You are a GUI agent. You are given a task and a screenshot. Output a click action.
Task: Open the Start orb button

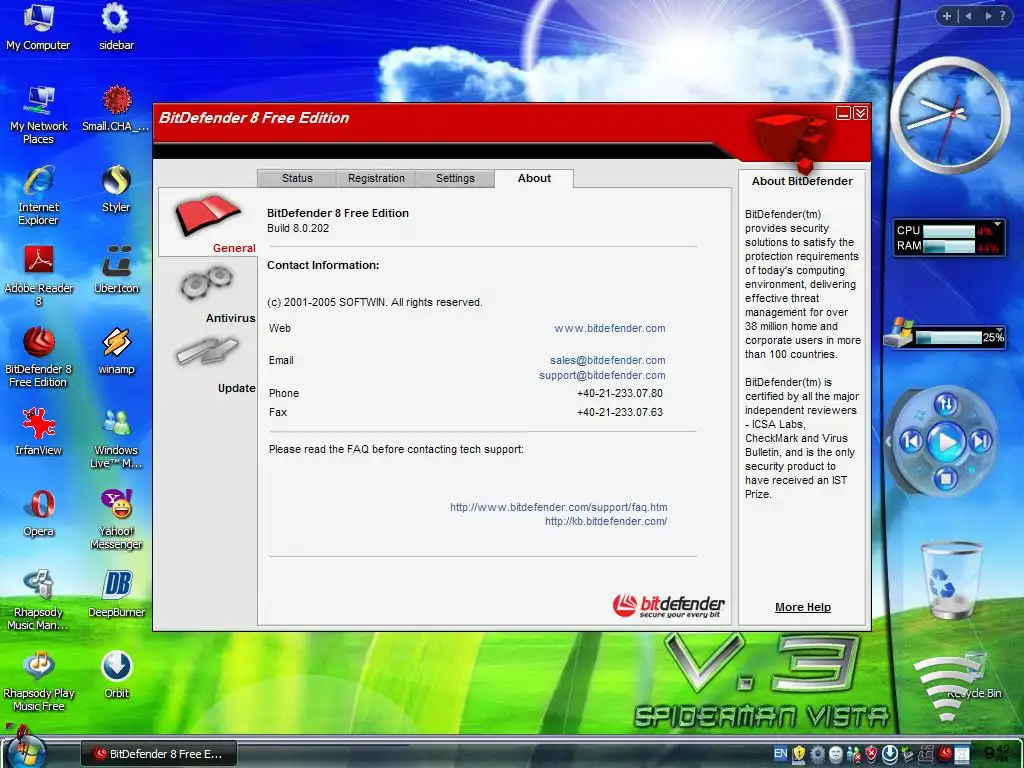pyautogui.click(x=25, y=751)
